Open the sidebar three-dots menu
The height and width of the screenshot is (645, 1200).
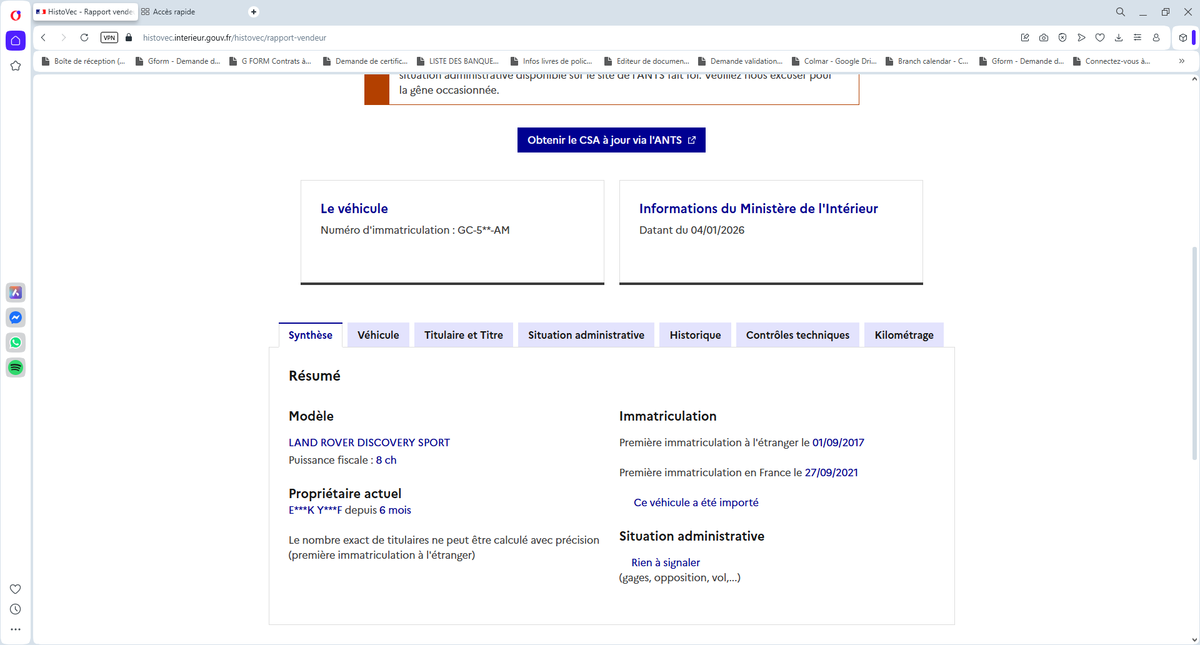tap(16, 630)
